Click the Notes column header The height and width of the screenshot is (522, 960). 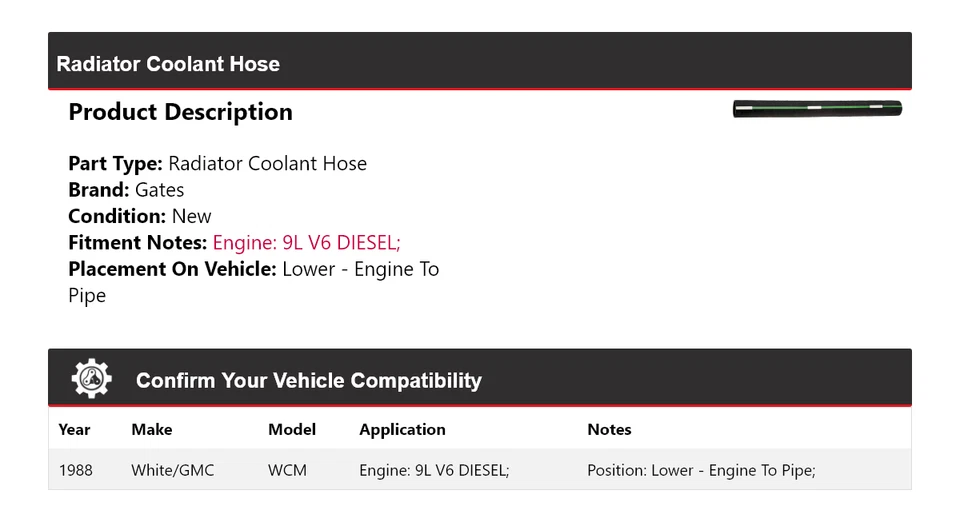[x=609, y=429]
